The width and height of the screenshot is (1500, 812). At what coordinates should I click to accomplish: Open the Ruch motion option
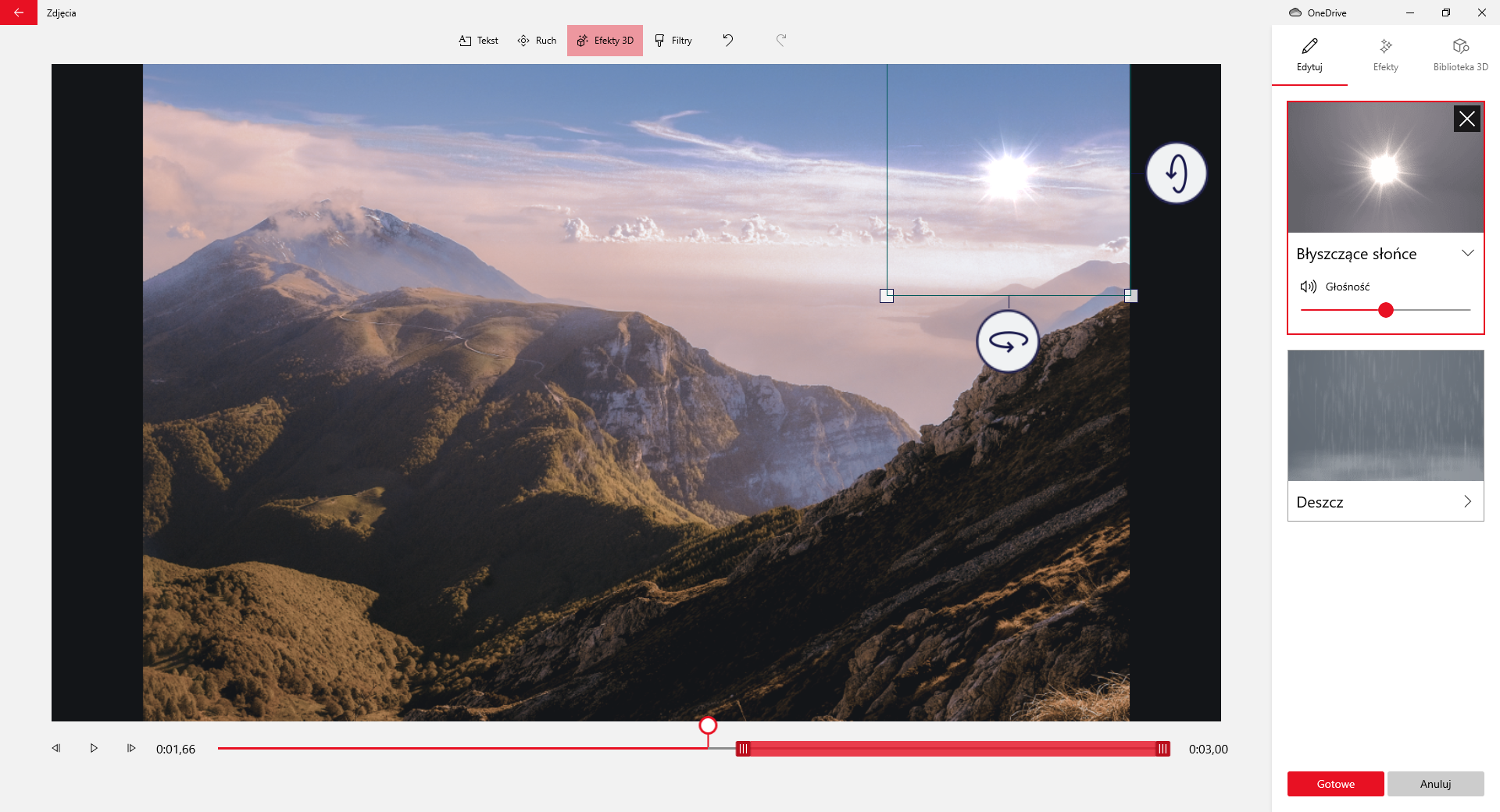click(537, 41)
